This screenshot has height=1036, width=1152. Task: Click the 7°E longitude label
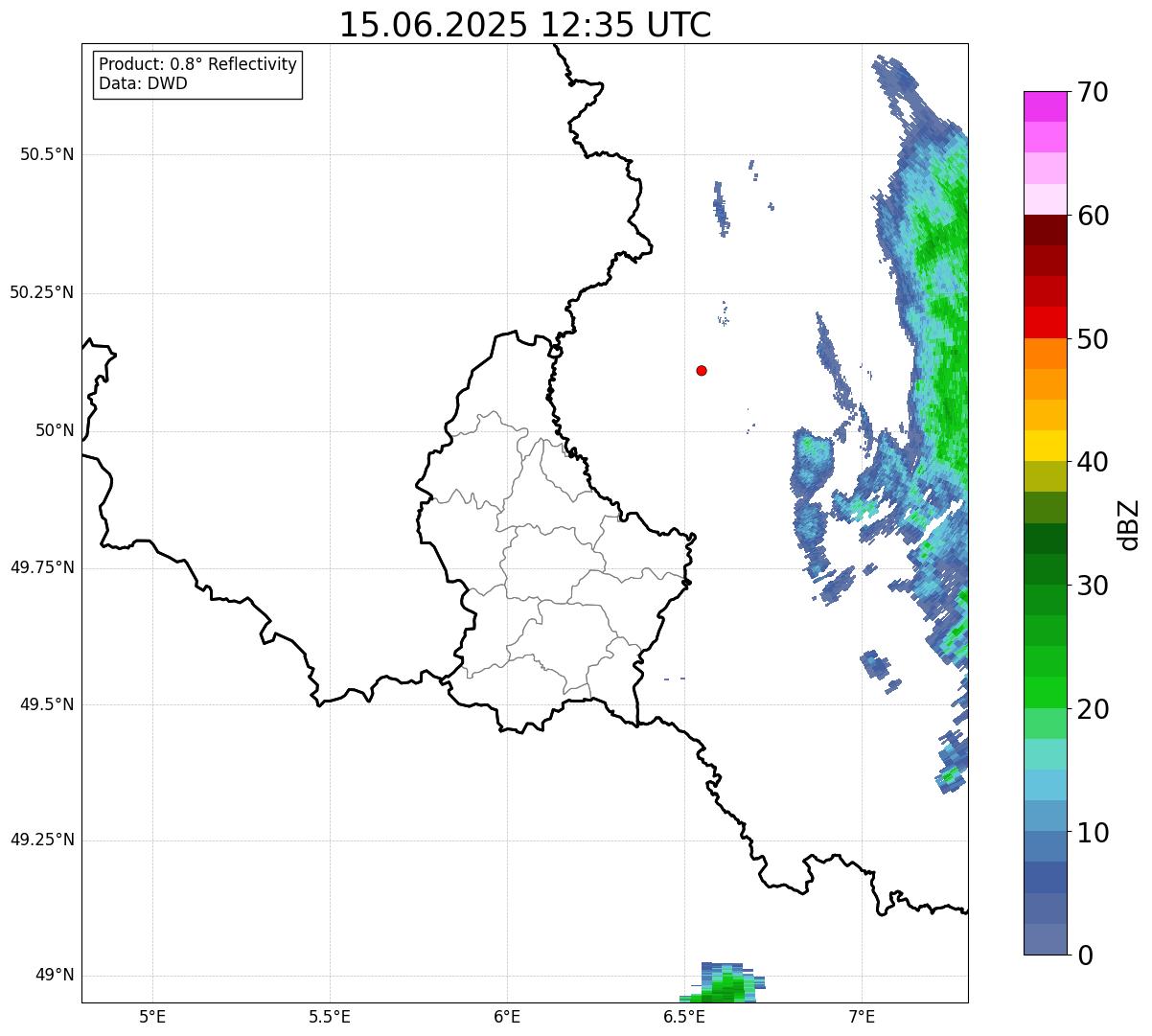(863, 1016)
